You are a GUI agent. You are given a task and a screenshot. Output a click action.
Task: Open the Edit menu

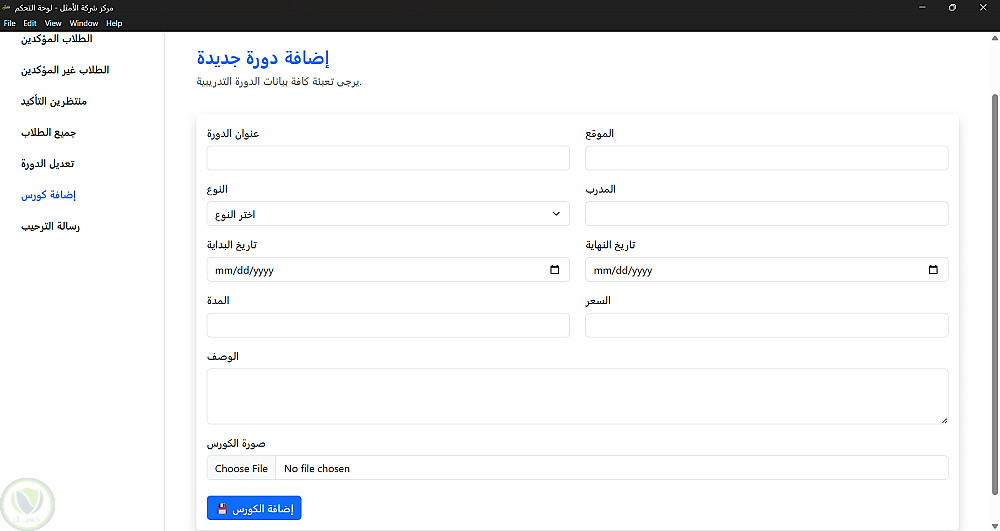tap(30, 23)
